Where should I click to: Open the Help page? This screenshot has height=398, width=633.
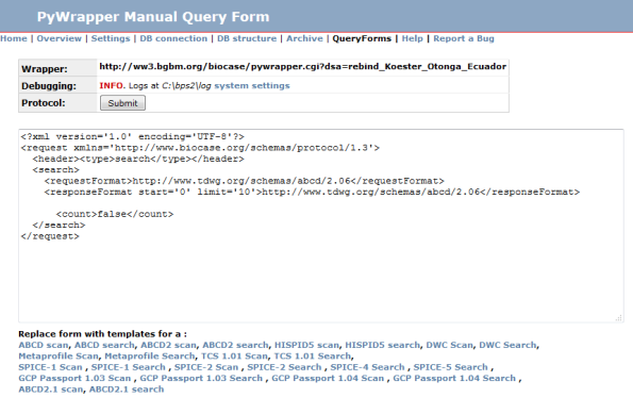[x=412, y=38]
